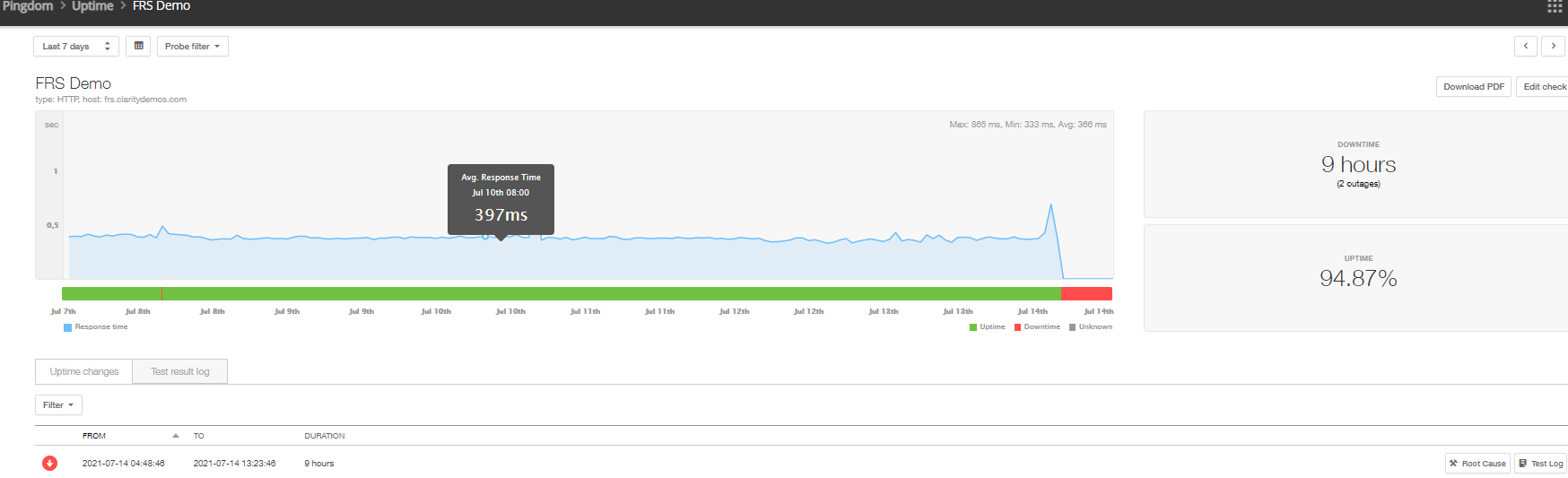The image size is (1568, 478).
Task: Click the 9 hours duration cell
Action: click(319, 464)
